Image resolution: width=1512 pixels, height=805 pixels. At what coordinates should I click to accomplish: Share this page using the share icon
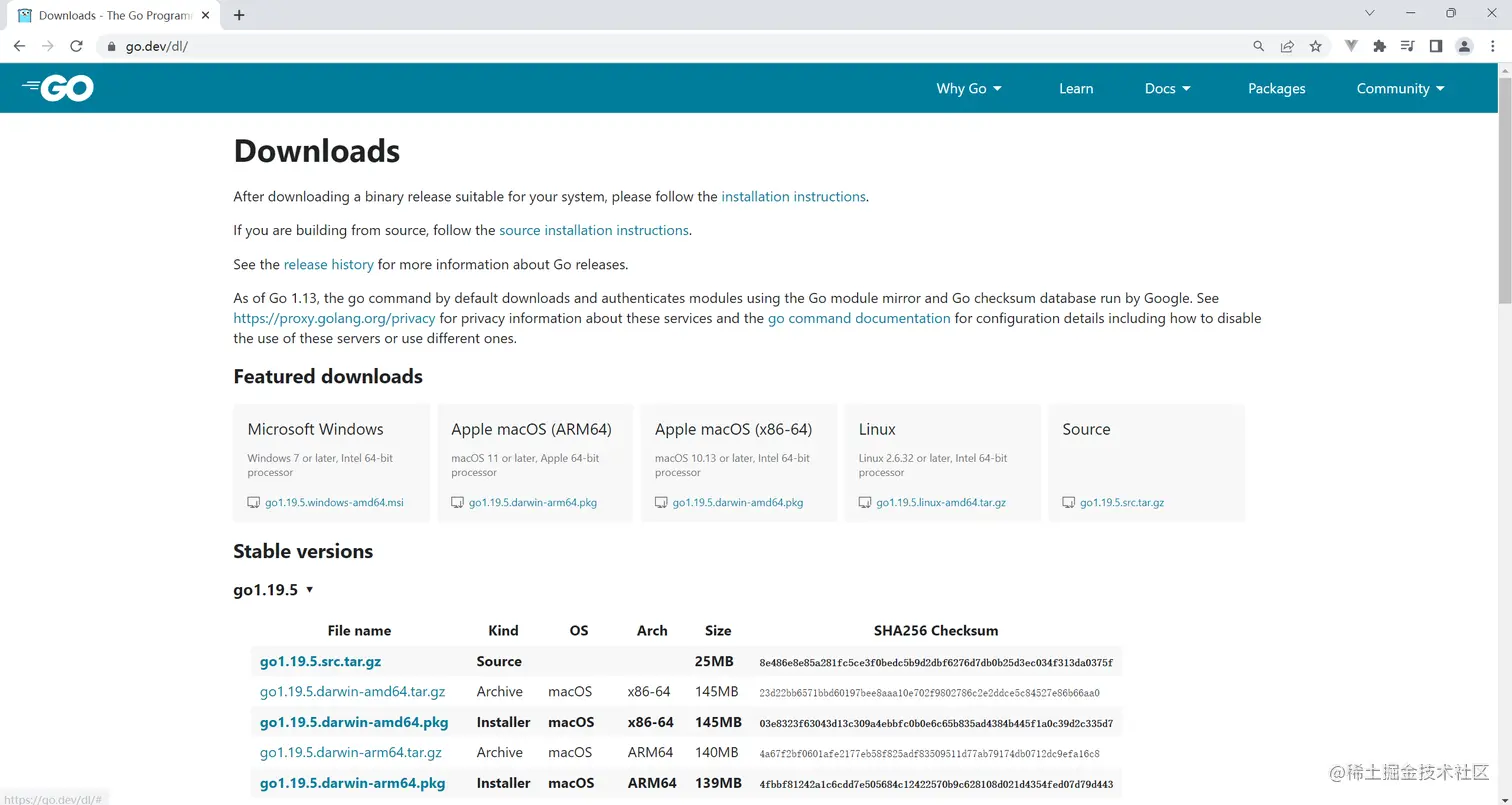click(x=1287, y=46)
